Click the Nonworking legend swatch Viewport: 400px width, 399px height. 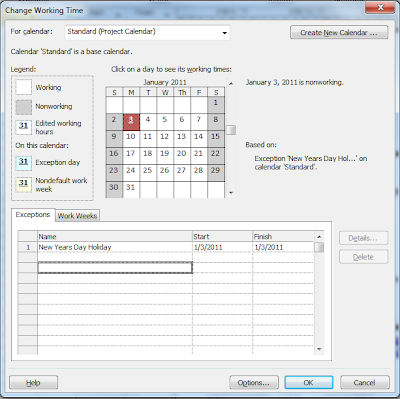click(x=24, y=107)
